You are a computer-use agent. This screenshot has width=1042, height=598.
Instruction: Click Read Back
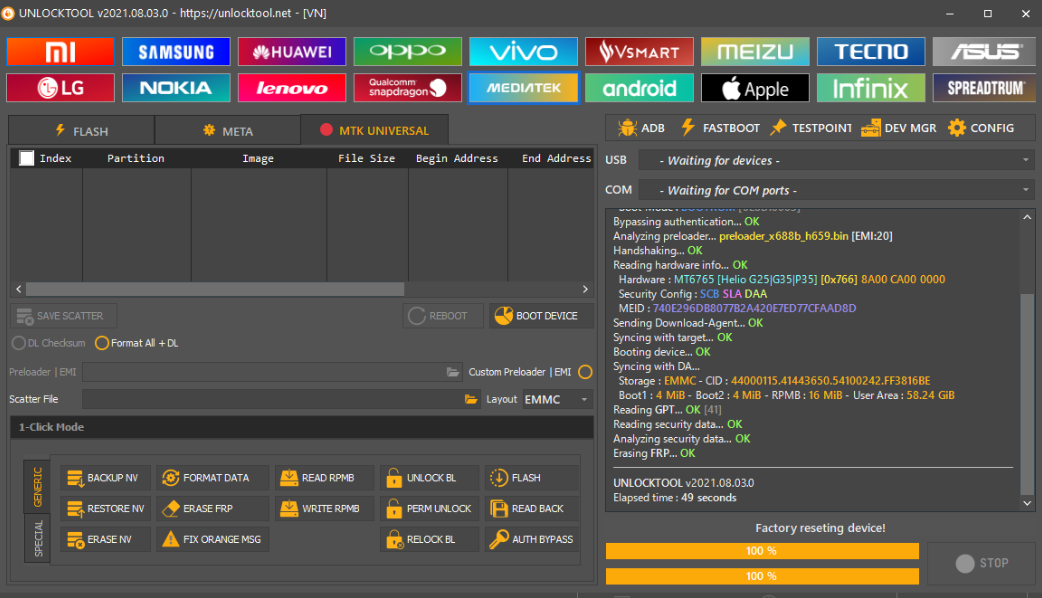click(532, 508)
